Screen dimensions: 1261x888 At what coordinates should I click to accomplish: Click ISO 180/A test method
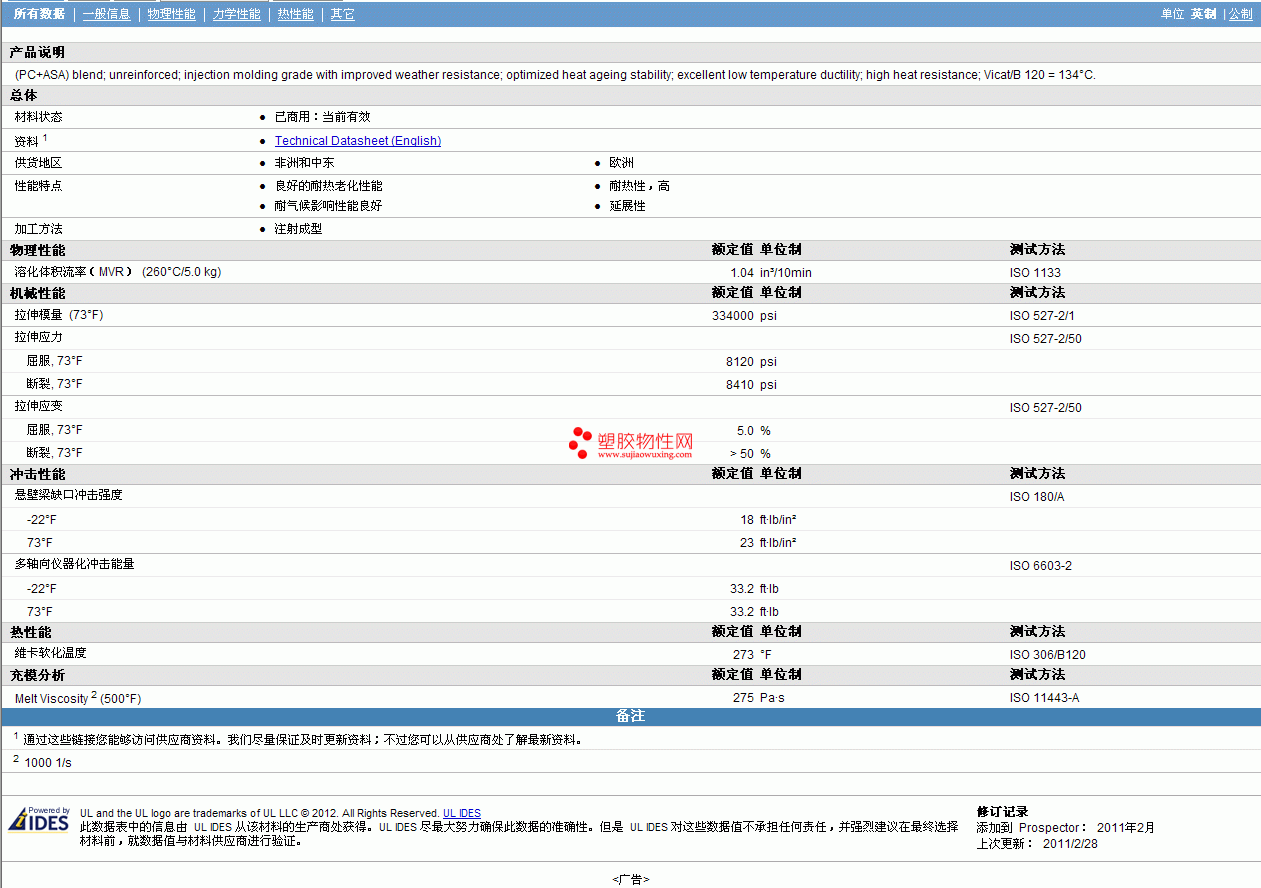(x=1037, y=497)
